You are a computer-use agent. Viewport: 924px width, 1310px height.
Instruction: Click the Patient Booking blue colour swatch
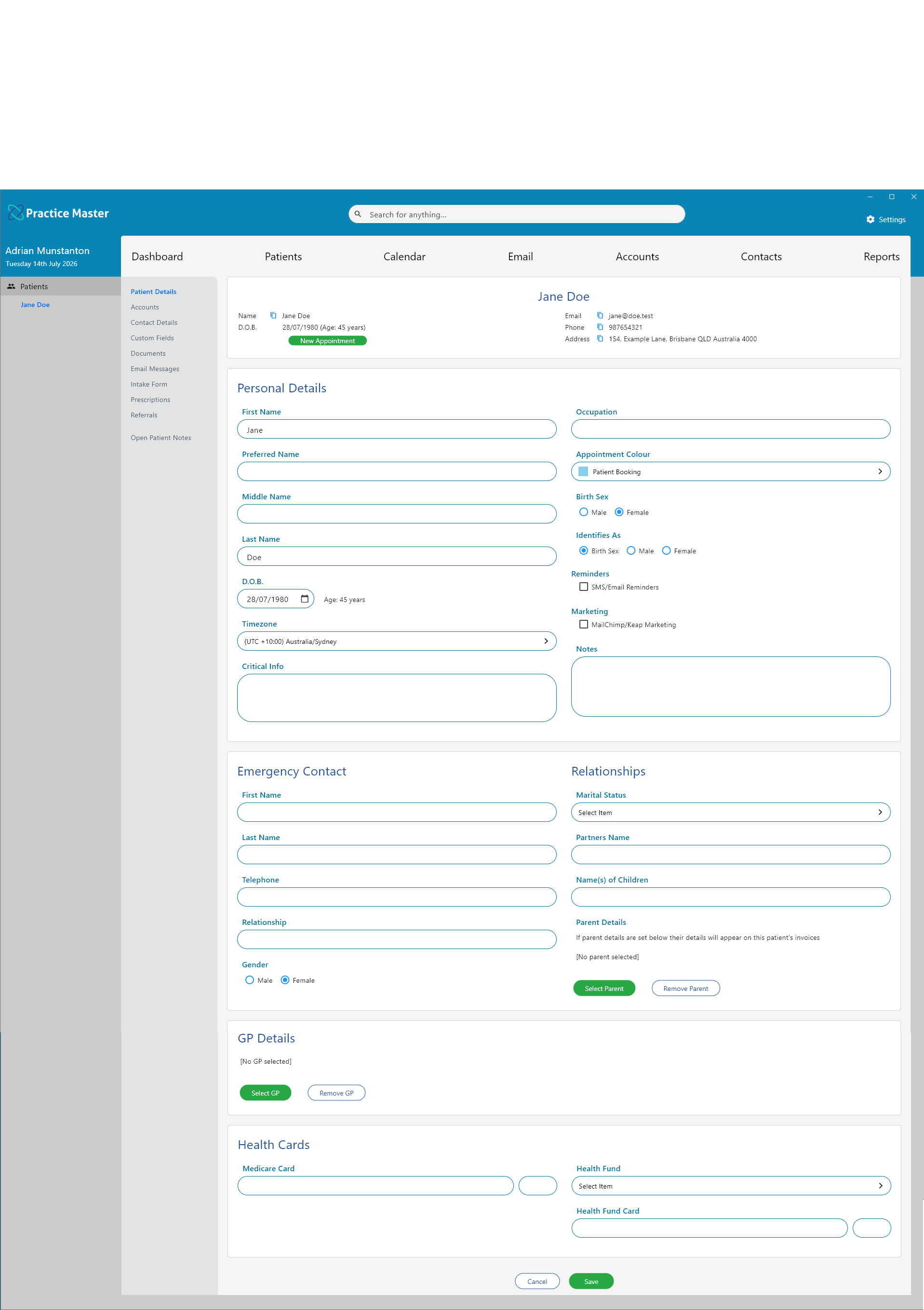(583, 471)
